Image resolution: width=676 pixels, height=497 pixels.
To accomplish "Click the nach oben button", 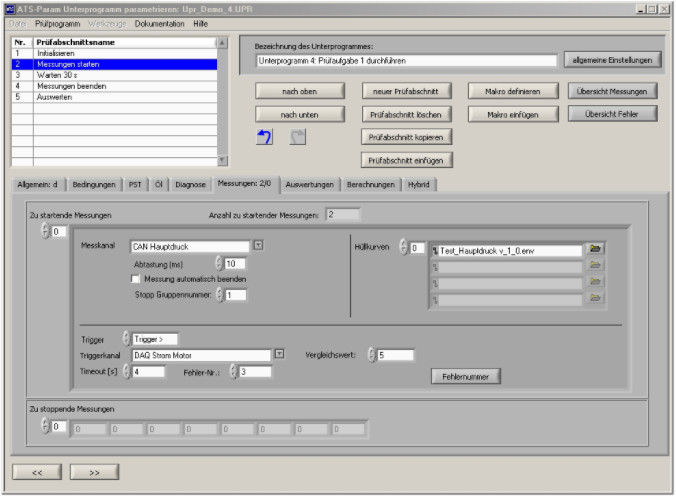I will click(x=300, y=91).
